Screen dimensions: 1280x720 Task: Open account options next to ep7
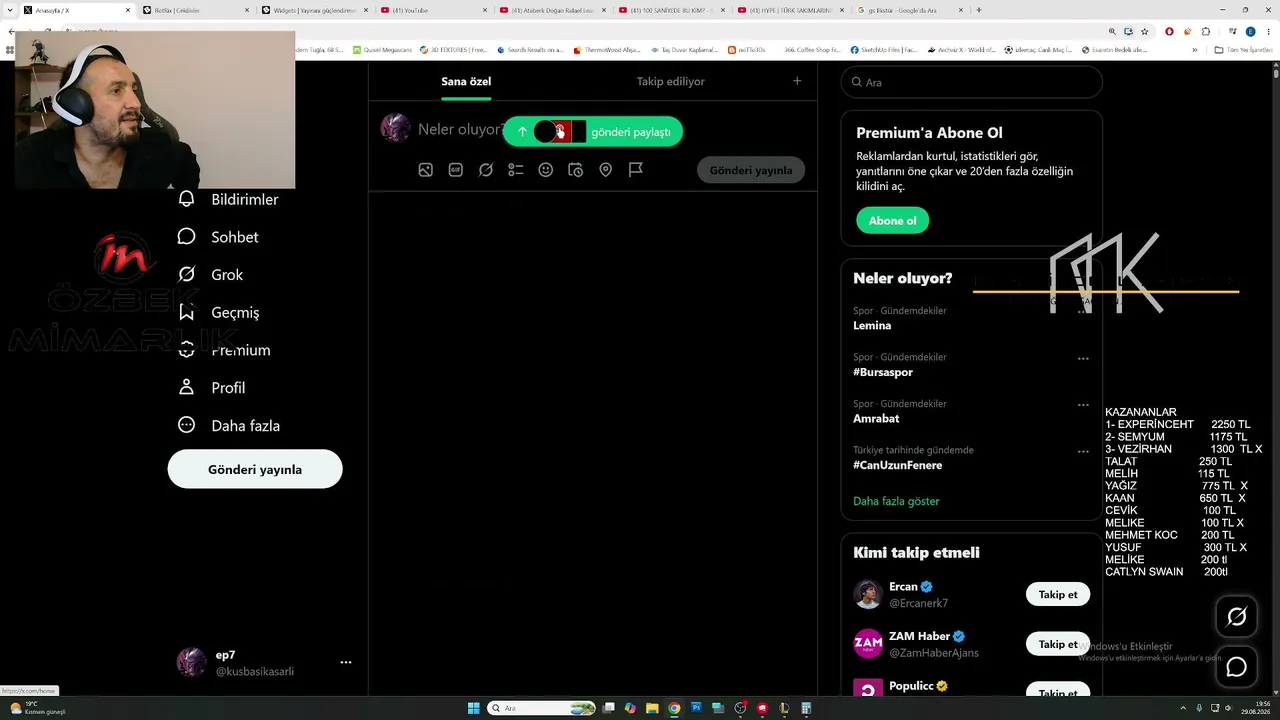(346, 662)
